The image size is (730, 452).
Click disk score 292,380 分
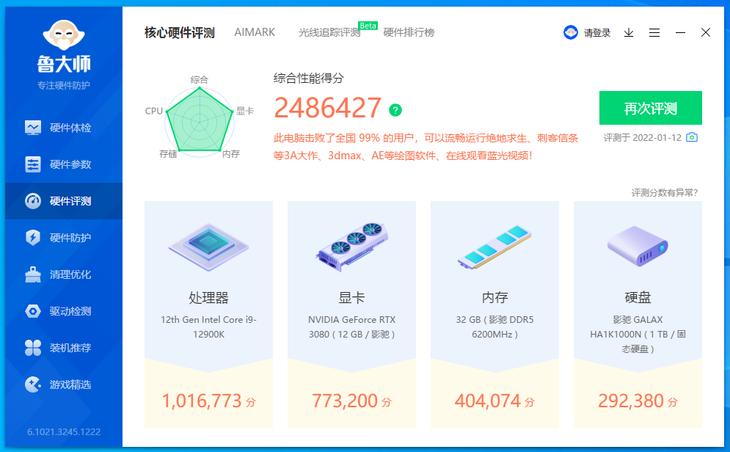click(x=637, y=401)
